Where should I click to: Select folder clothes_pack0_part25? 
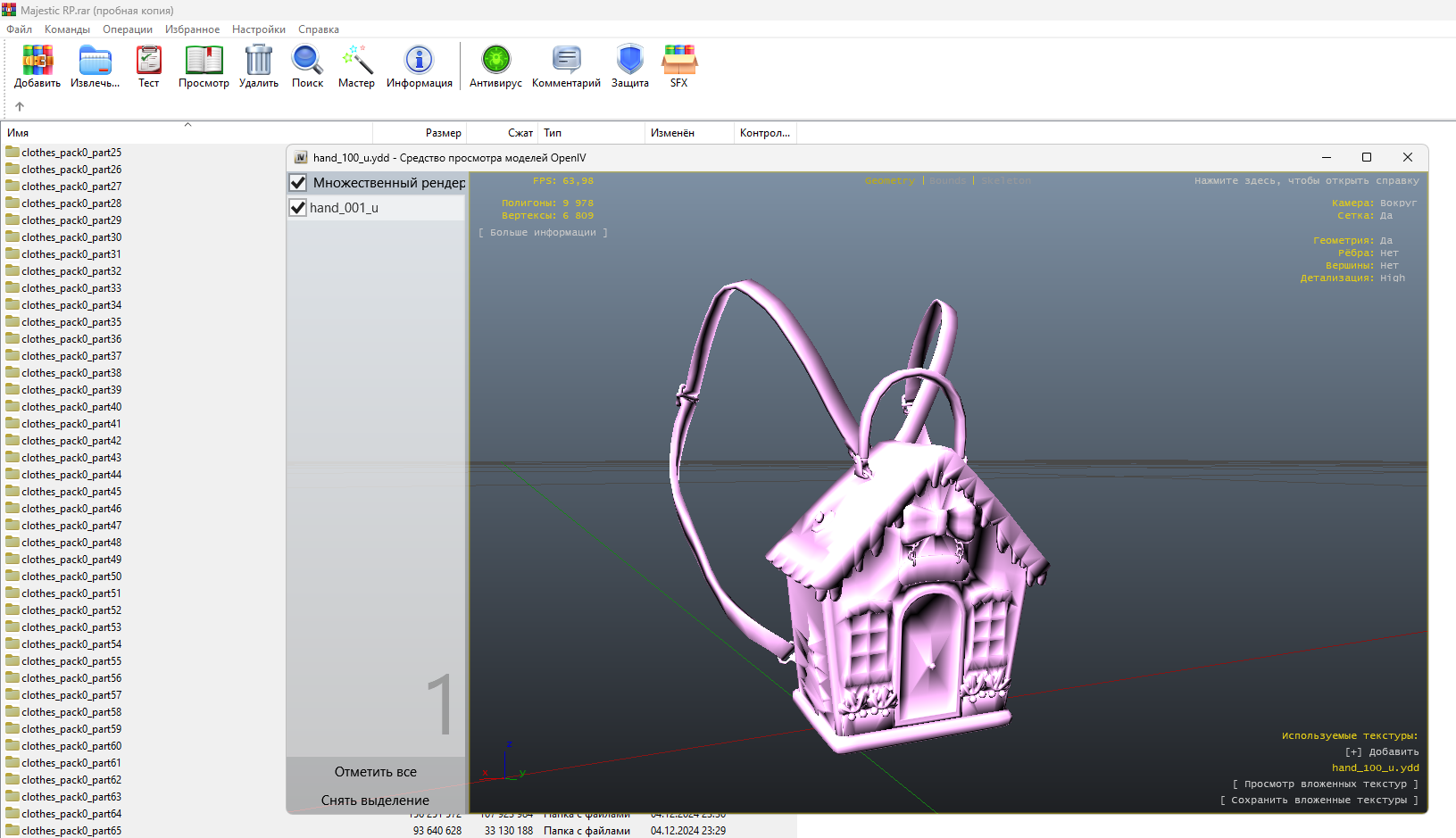point(71,153)
